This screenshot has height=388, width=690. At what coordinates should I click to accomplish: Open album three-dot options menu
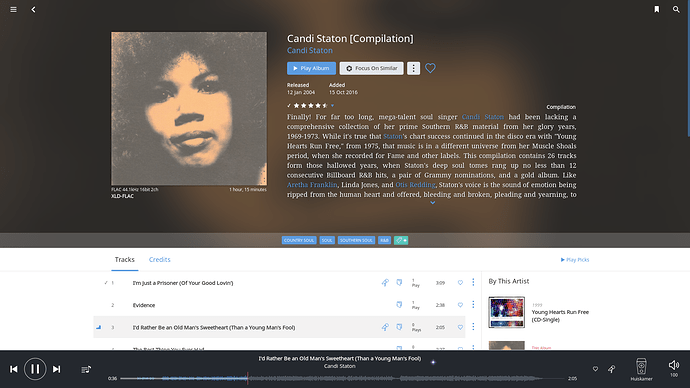point(413,68)
